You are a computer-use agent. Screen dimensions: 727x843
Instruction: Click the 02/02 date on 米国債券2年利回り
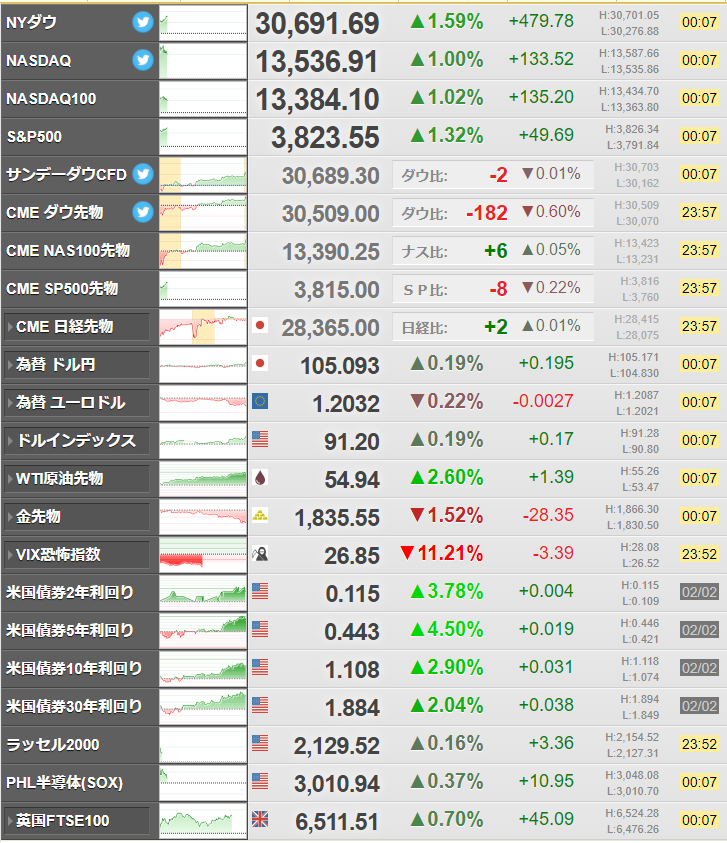699,592
